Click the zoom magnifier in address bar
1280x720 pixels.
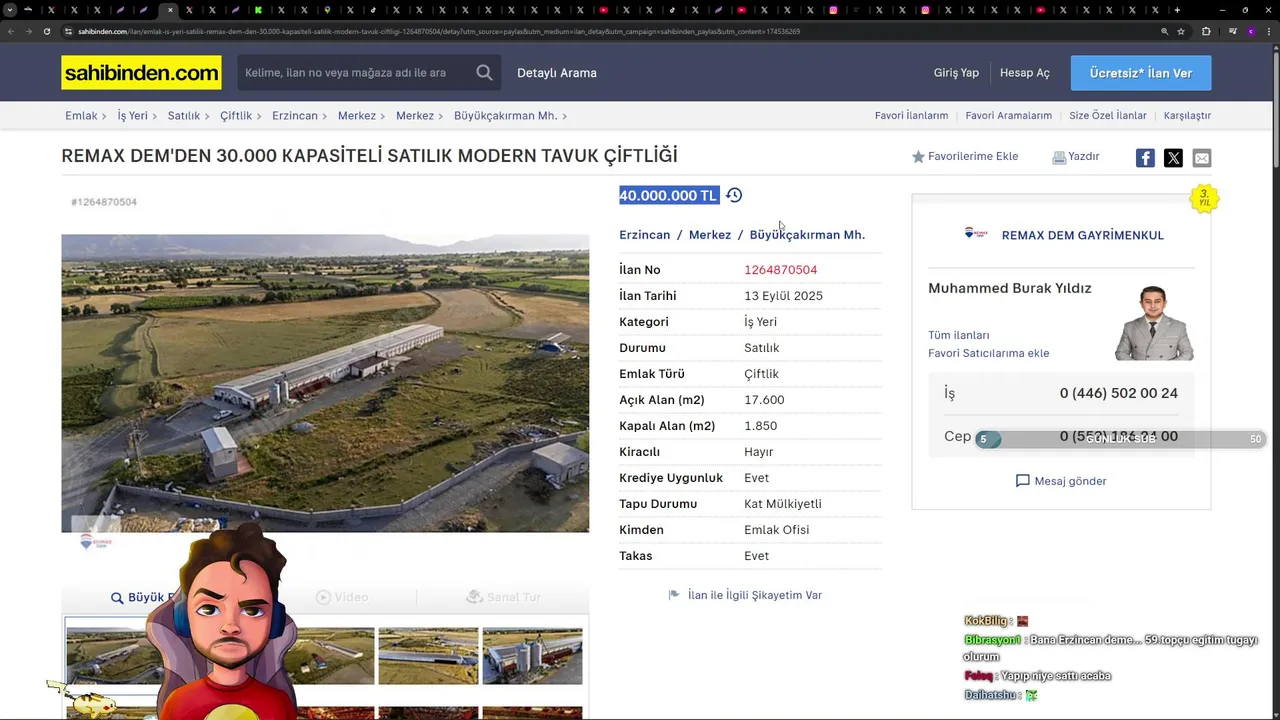point(1164,31)
